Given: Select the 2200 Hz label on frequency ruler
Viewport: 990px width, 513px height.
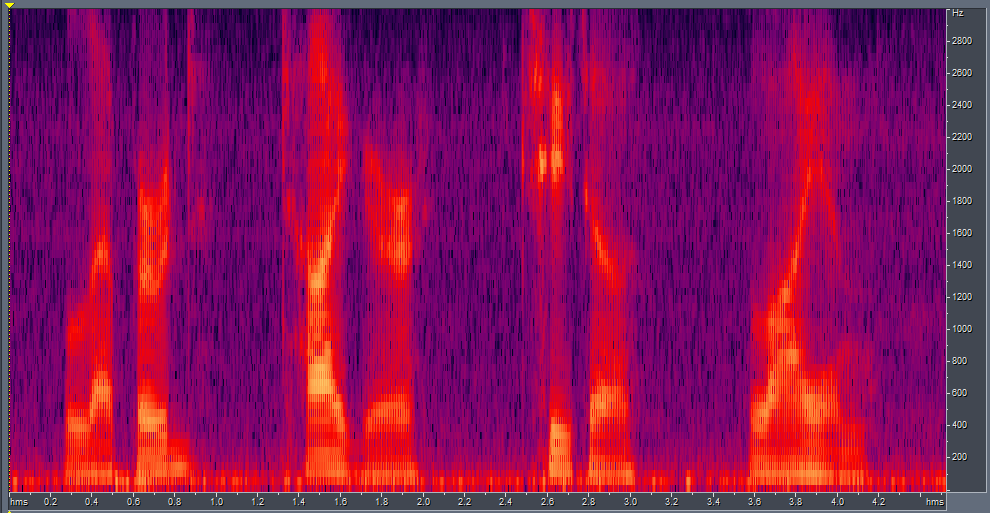Looking at the screenshot, I should (x=962, y=137).
